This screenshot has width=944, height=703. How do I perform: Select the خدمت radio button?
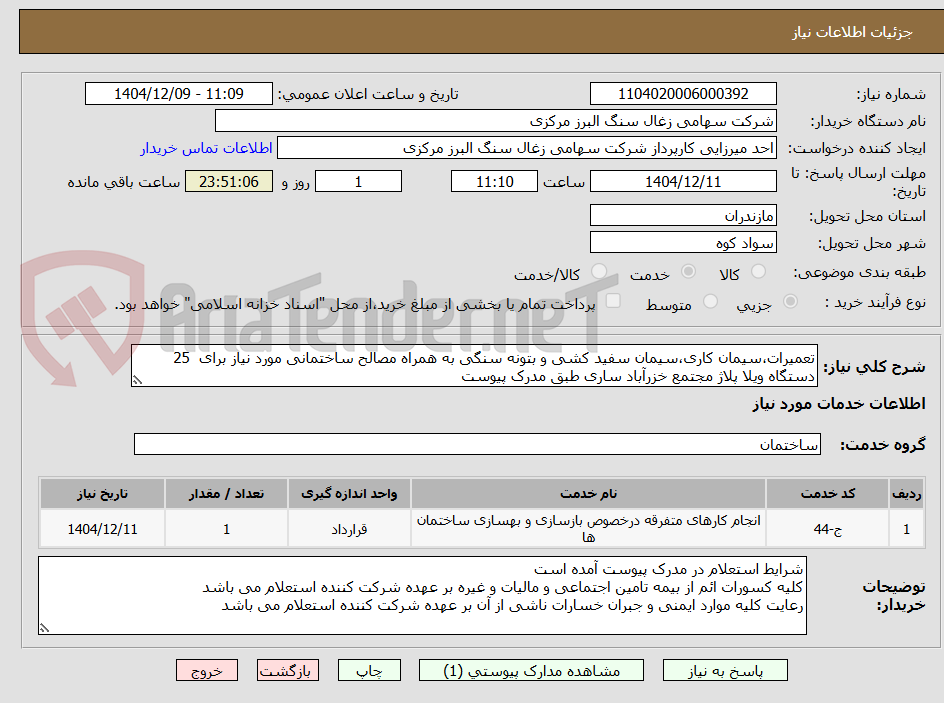688,272
